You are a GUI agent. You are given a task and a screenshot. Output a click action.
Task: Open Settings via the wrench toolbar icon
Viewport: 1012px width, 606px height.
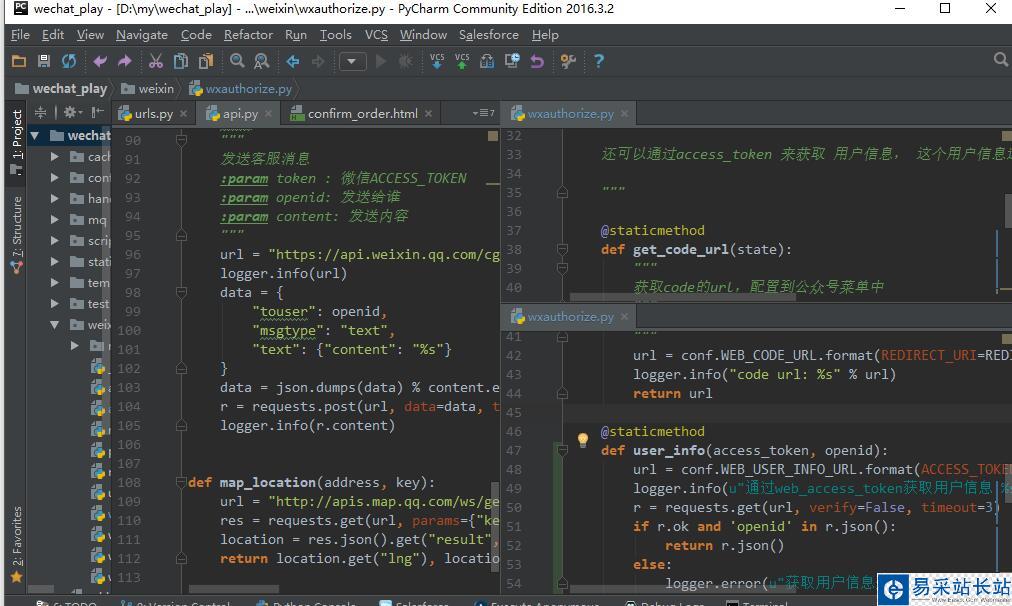coord(566,61)
